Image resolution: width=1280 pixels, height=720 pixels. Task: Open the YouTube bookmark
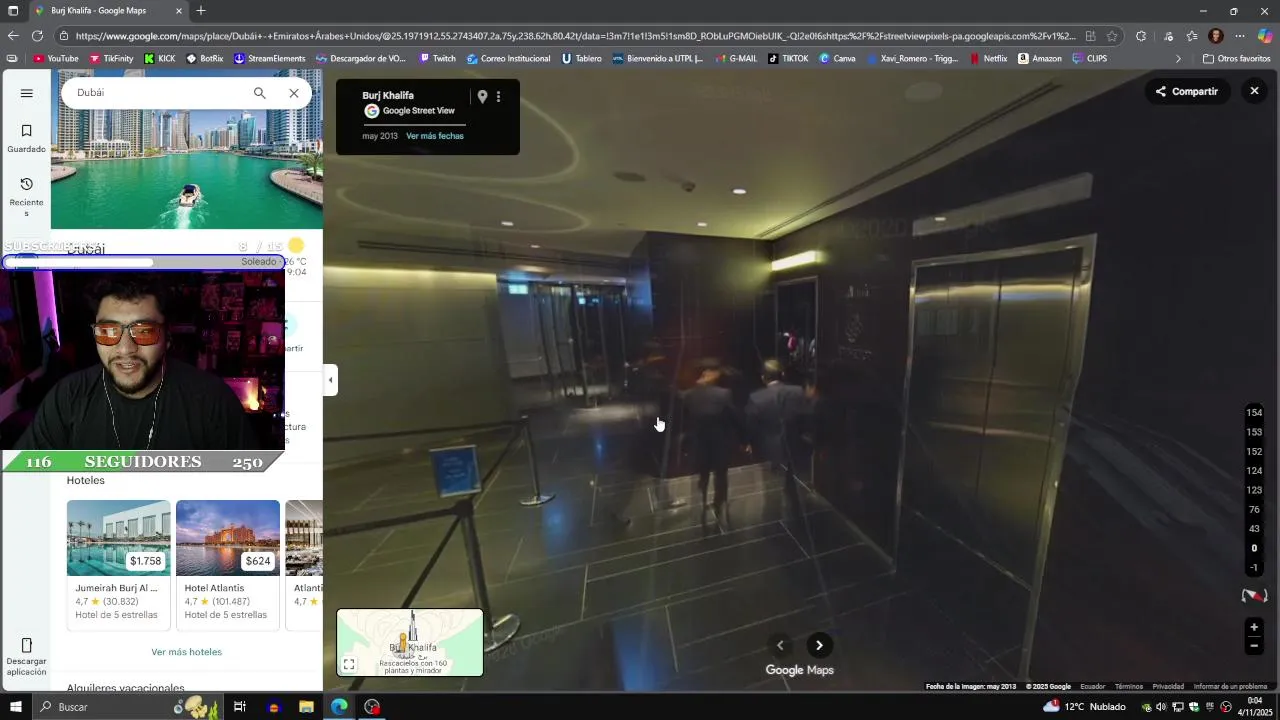coord(55,59)
